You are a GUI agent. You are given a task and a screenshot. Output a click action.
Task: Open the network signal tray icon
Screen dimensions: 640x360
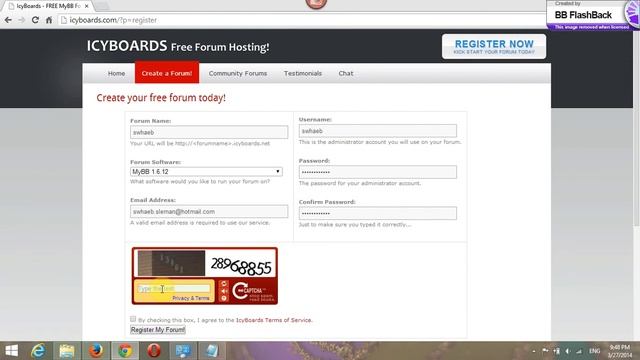pos(579,351)
